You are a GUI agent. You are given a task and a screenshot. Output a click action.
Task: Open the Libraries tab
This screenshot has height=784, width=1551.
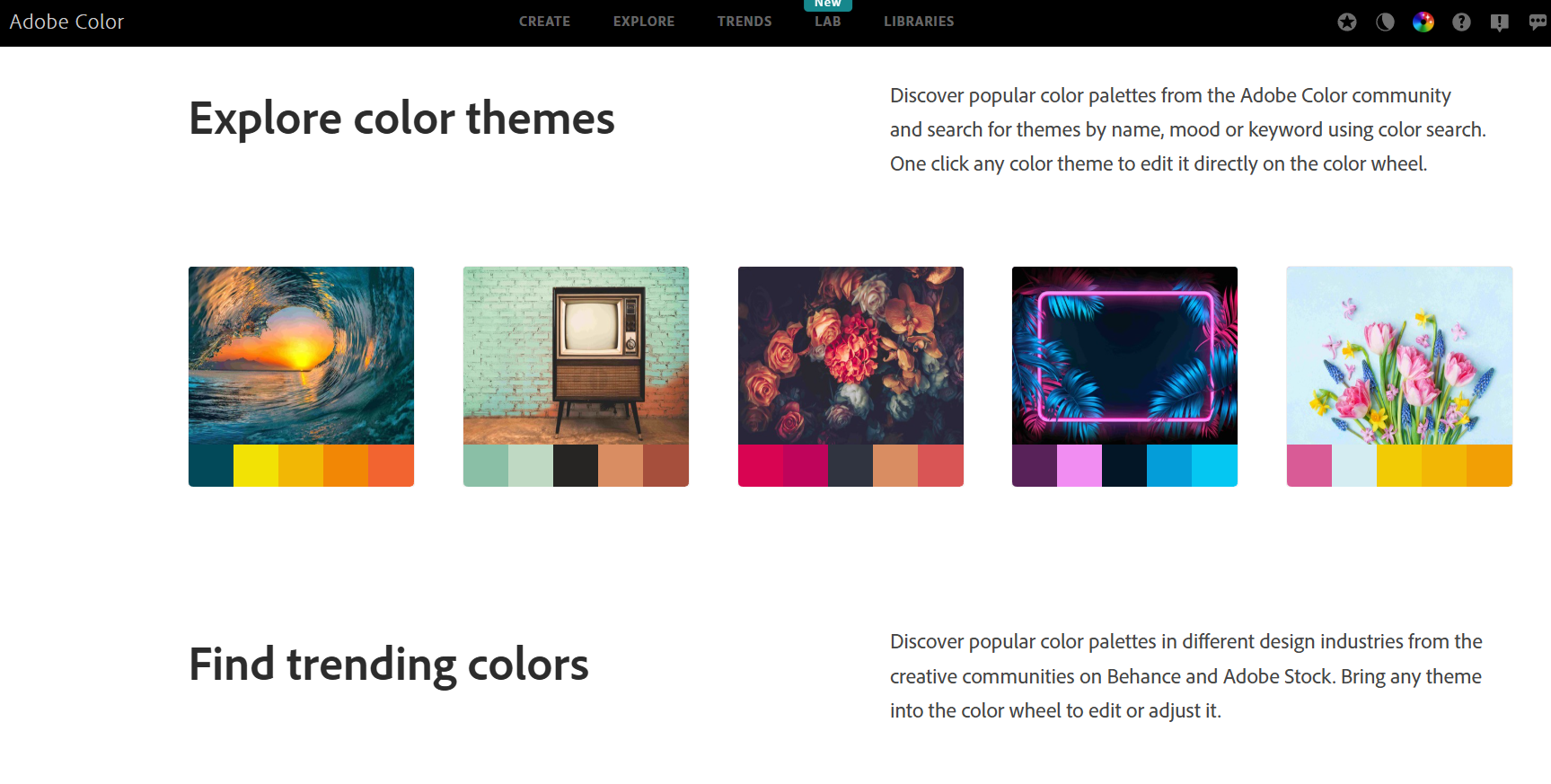tap(919, 22)
